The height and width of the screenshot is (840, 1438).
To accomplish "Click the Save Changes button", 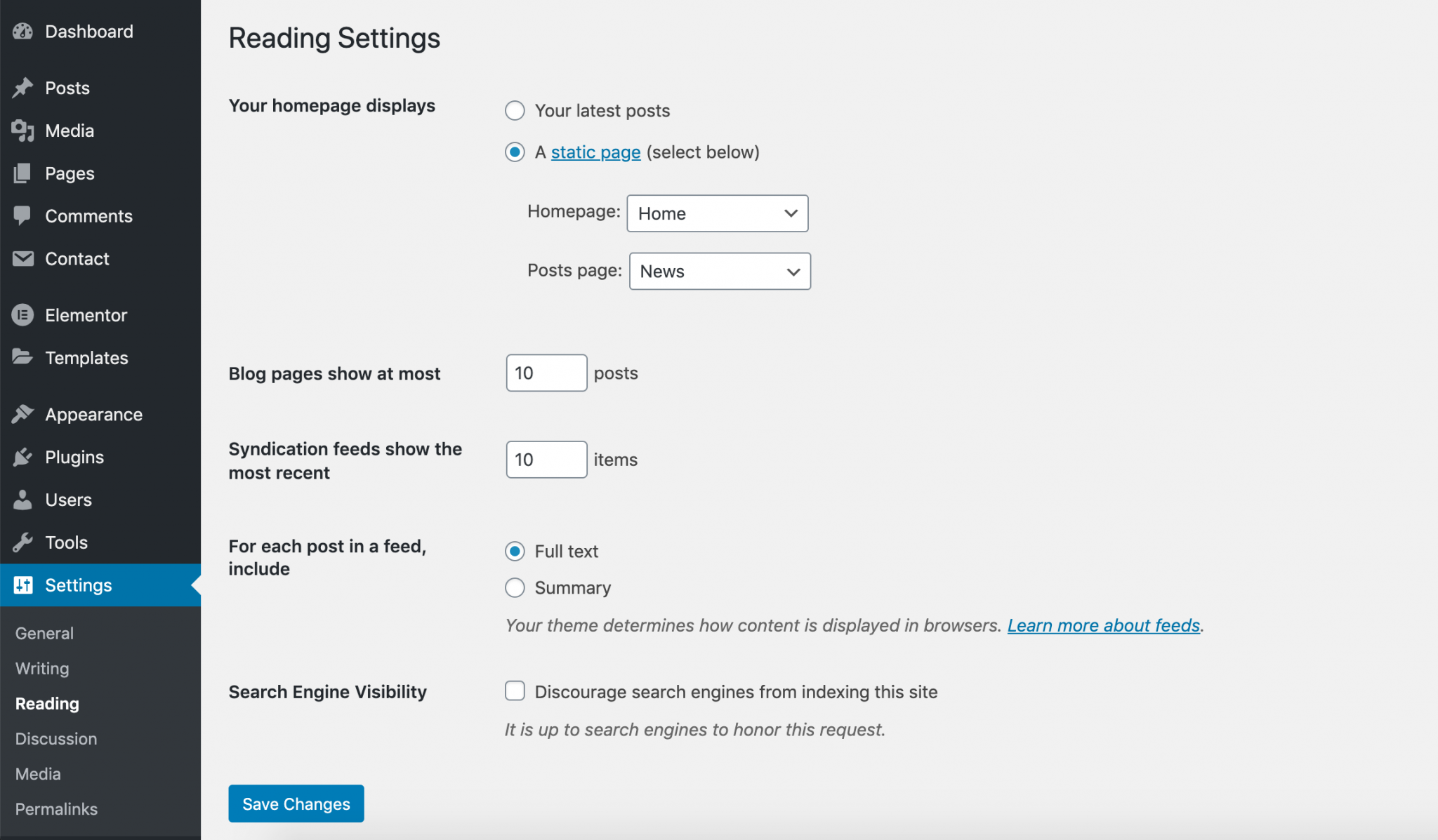I will coord(296,804).
